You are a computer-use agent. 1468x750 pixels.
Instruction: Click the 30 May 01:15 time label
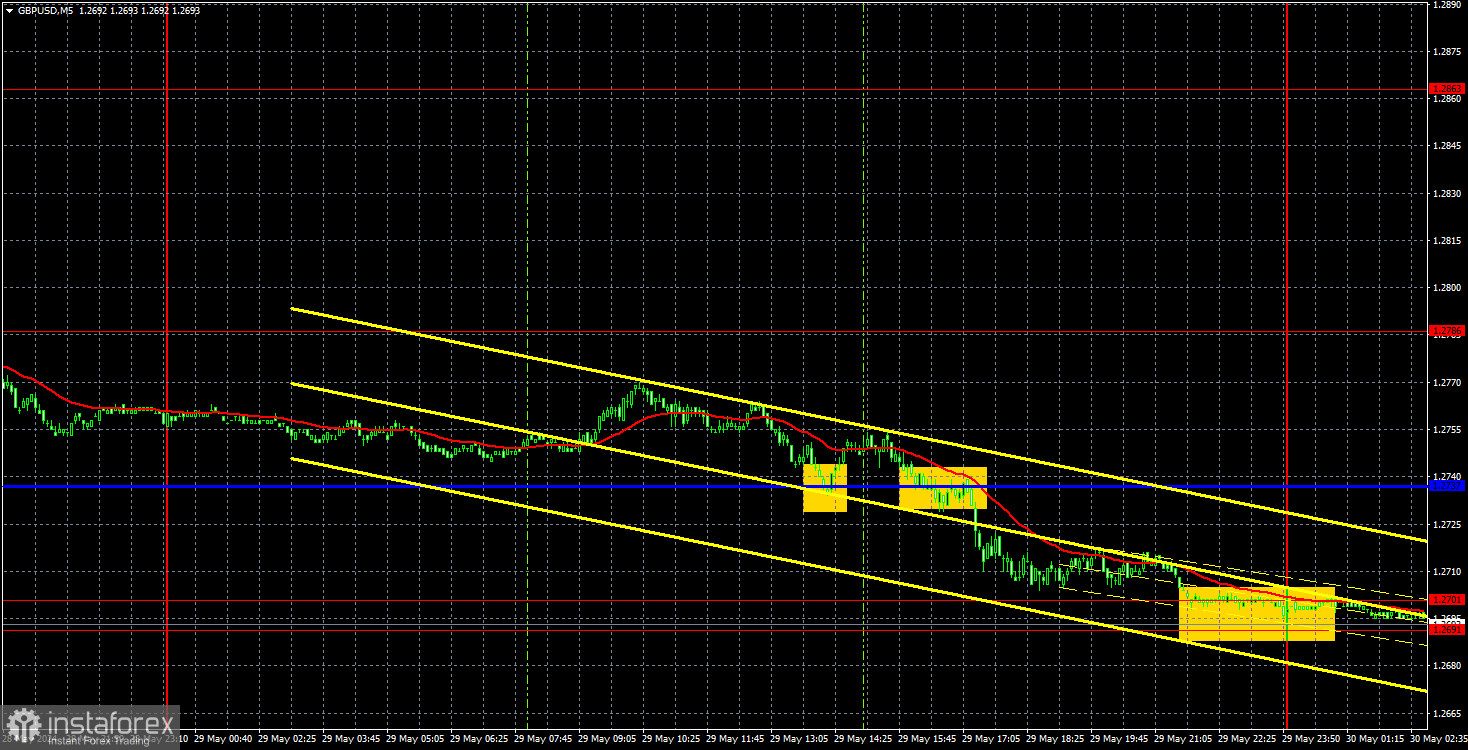point(1375,740)
